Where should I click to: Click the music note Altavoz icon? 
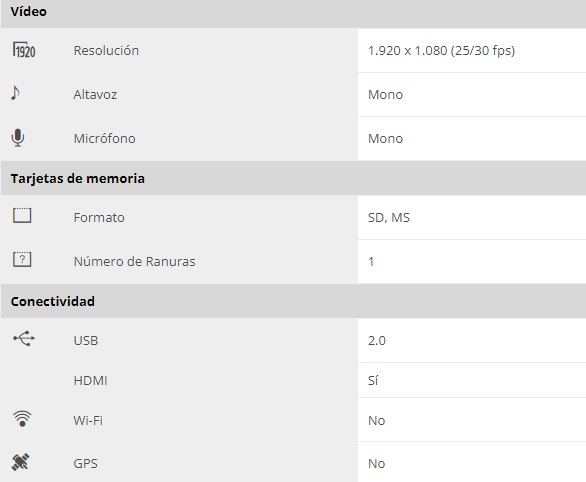point(15,93)
